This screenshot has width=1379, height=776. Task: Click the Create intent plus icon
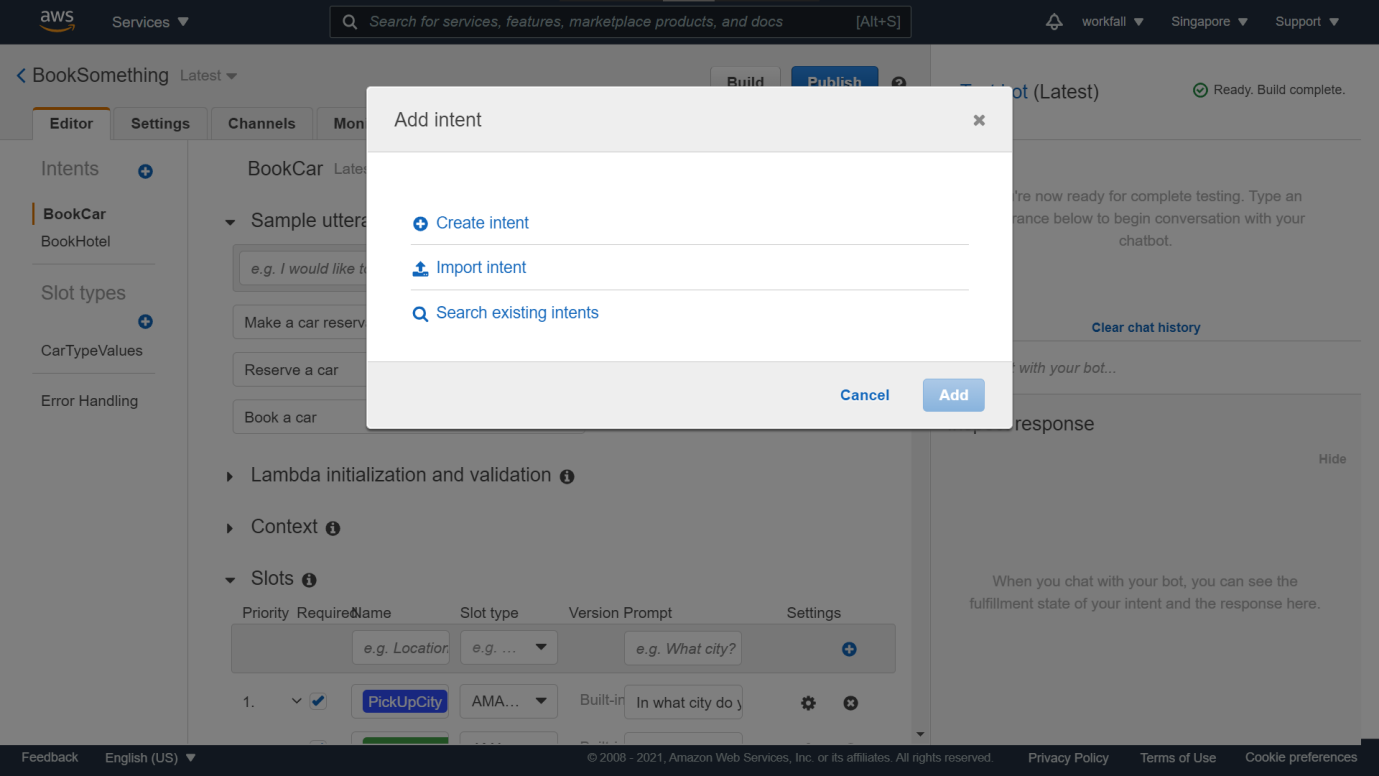click(x=420, y=224)
